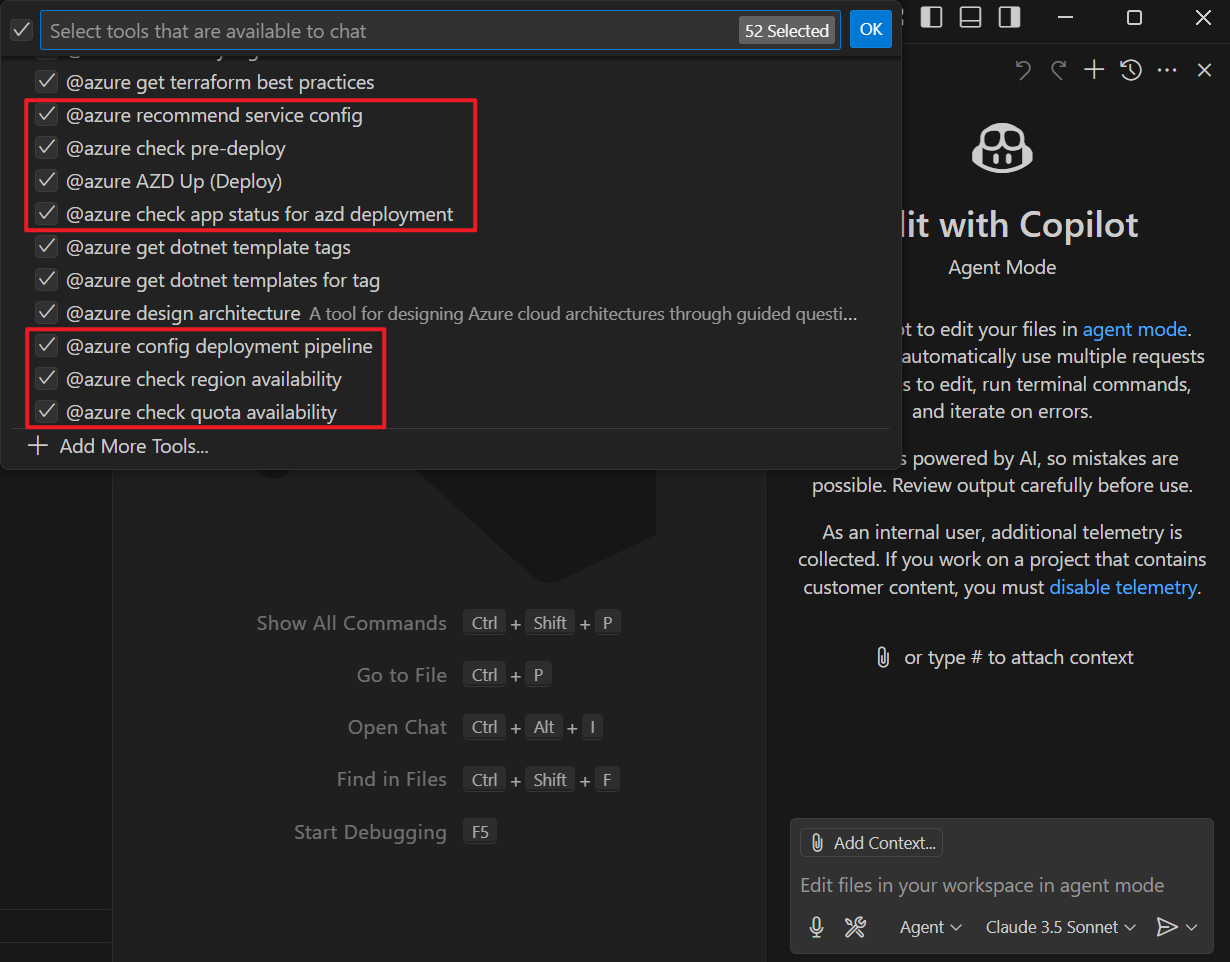Expand the send options dropdown arrow
The width and height of the screenshot is (1230, 962).
(1191, 927)
